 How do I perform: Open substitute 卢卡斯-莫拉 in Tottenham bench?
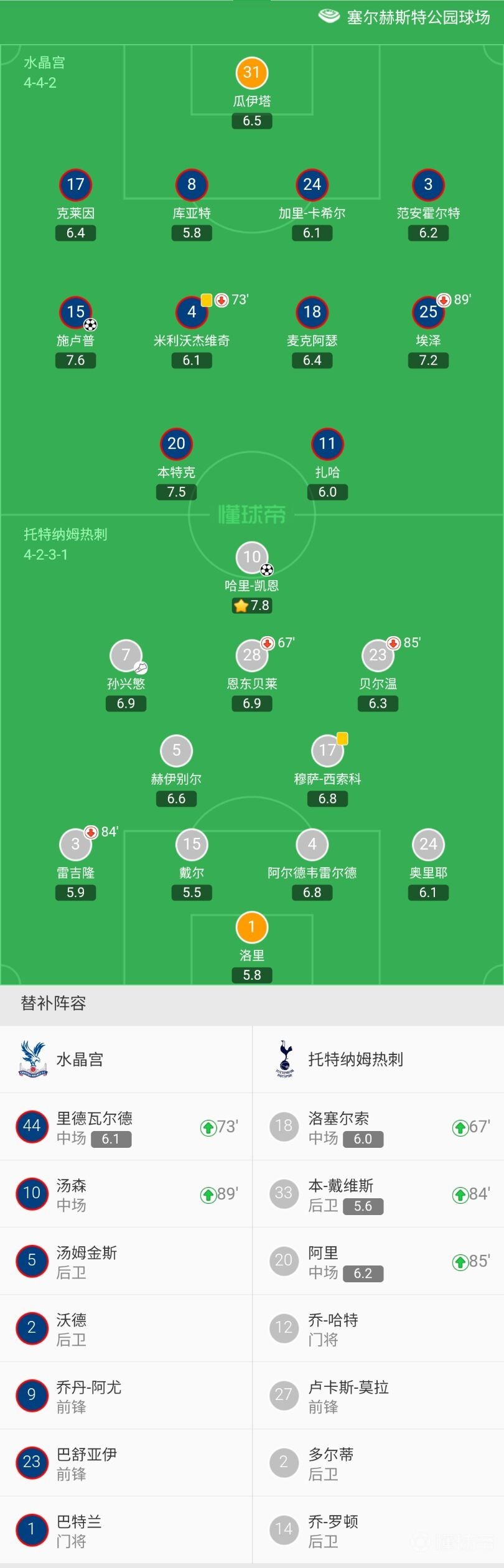click(348, 1396)
